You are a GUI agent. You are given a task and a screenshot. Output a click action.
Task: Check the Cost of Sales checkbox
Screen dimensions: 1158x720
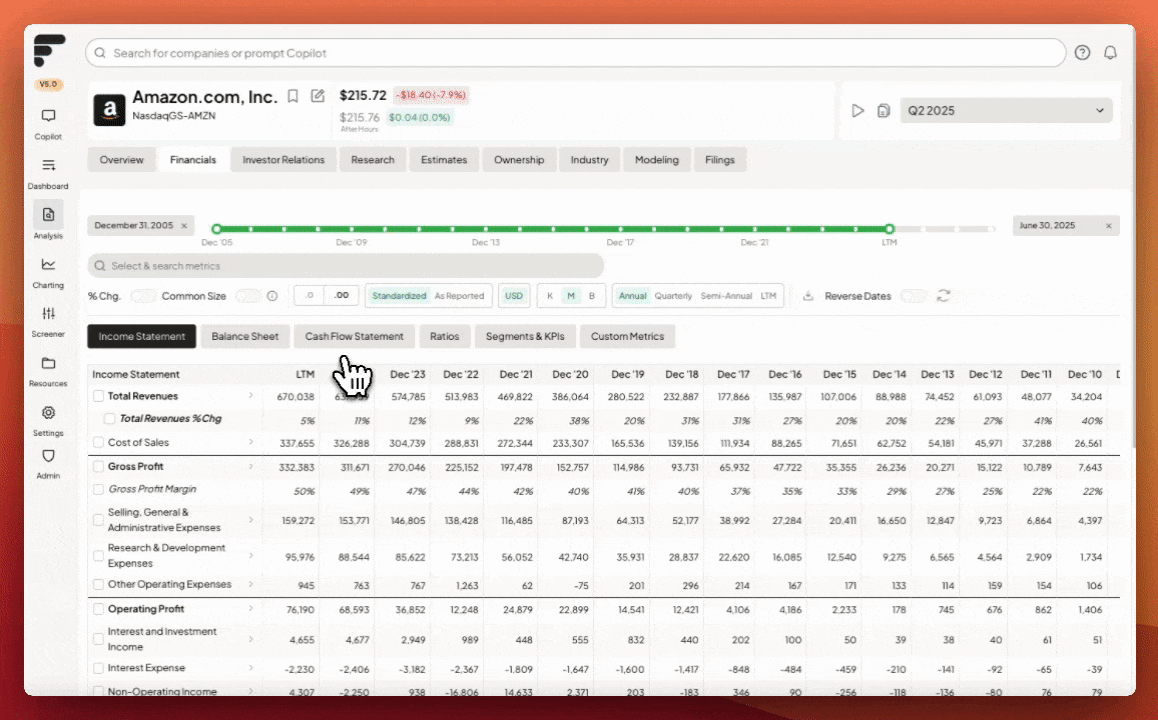[x=98, y=443]
